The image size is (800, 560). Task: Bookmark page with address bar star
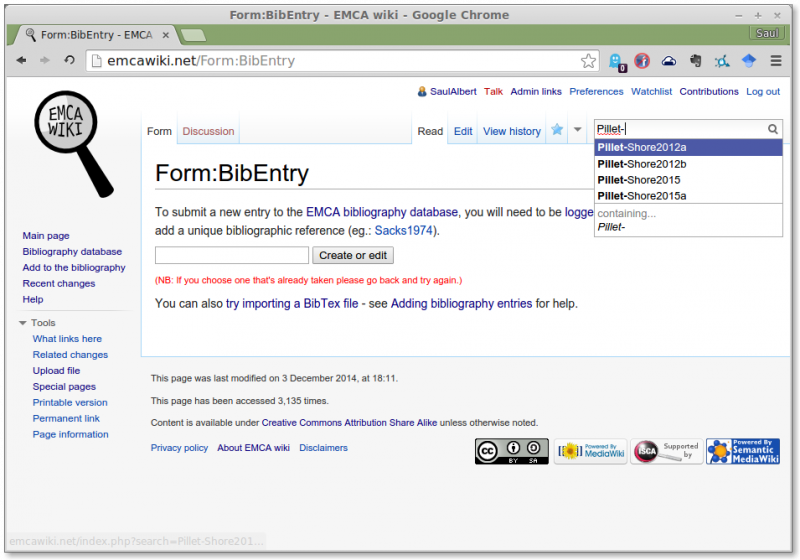(588, 61)
